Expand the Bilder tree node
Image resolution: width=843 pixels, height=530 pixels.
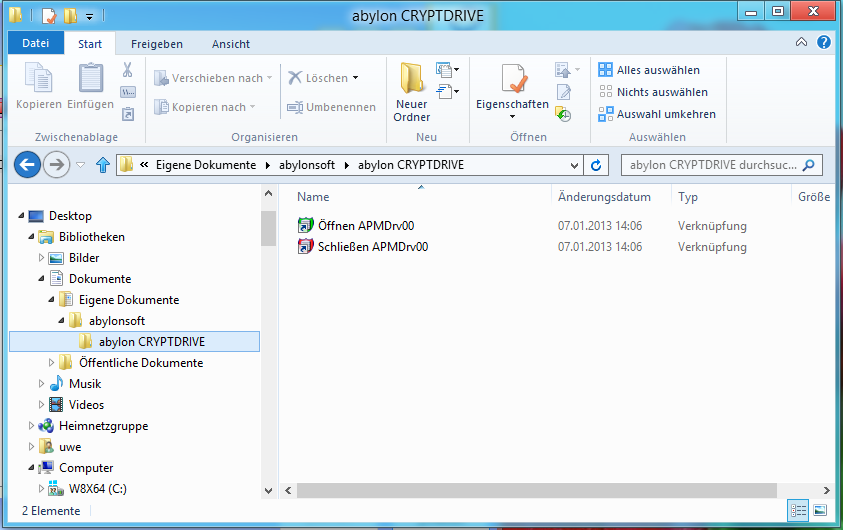pos(41,257)
